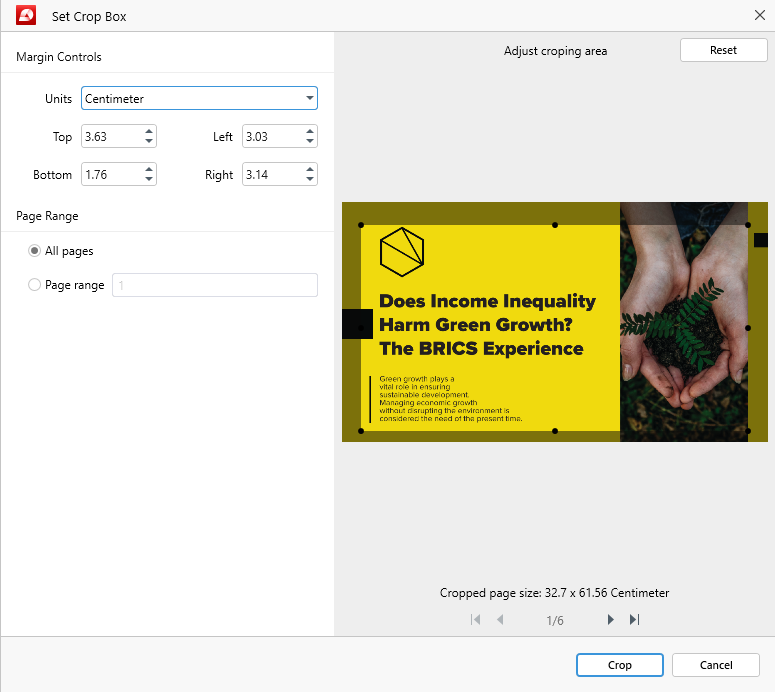Increase the Left margin value

(310, 131)
